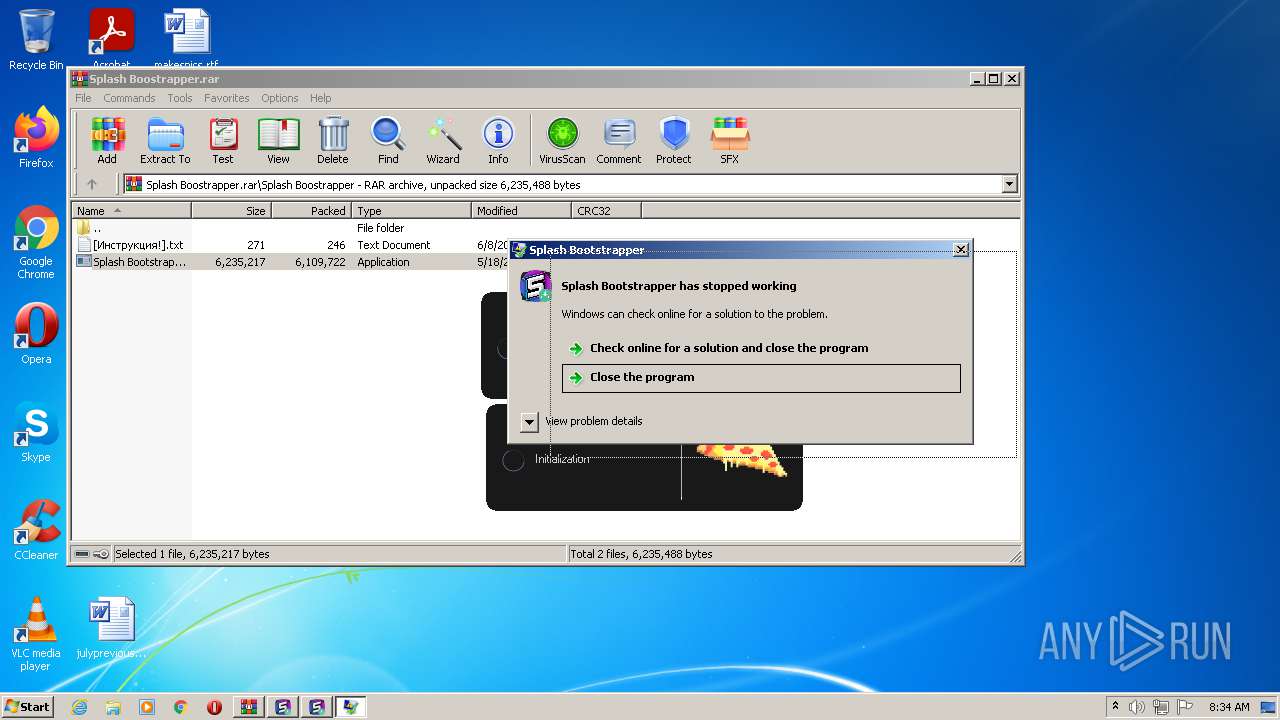Click the clock showing 8:34 AM
1280x720 pixels.
pos(1229,707)
